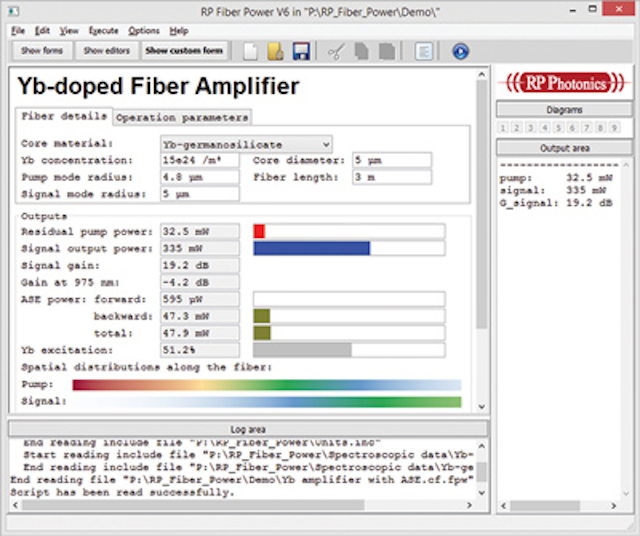
Task: Click the 'Script has been read successfully.' log line
Action: 122,493
